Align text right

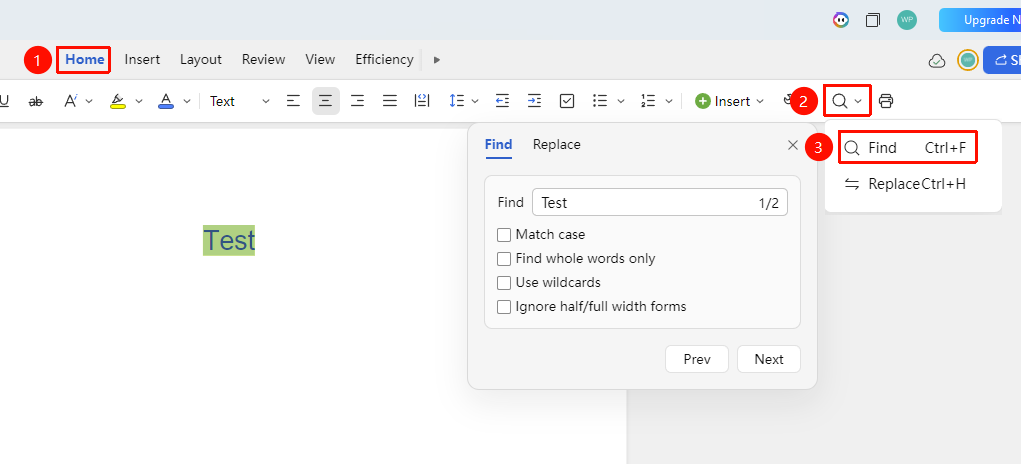[x=357, y=101]
